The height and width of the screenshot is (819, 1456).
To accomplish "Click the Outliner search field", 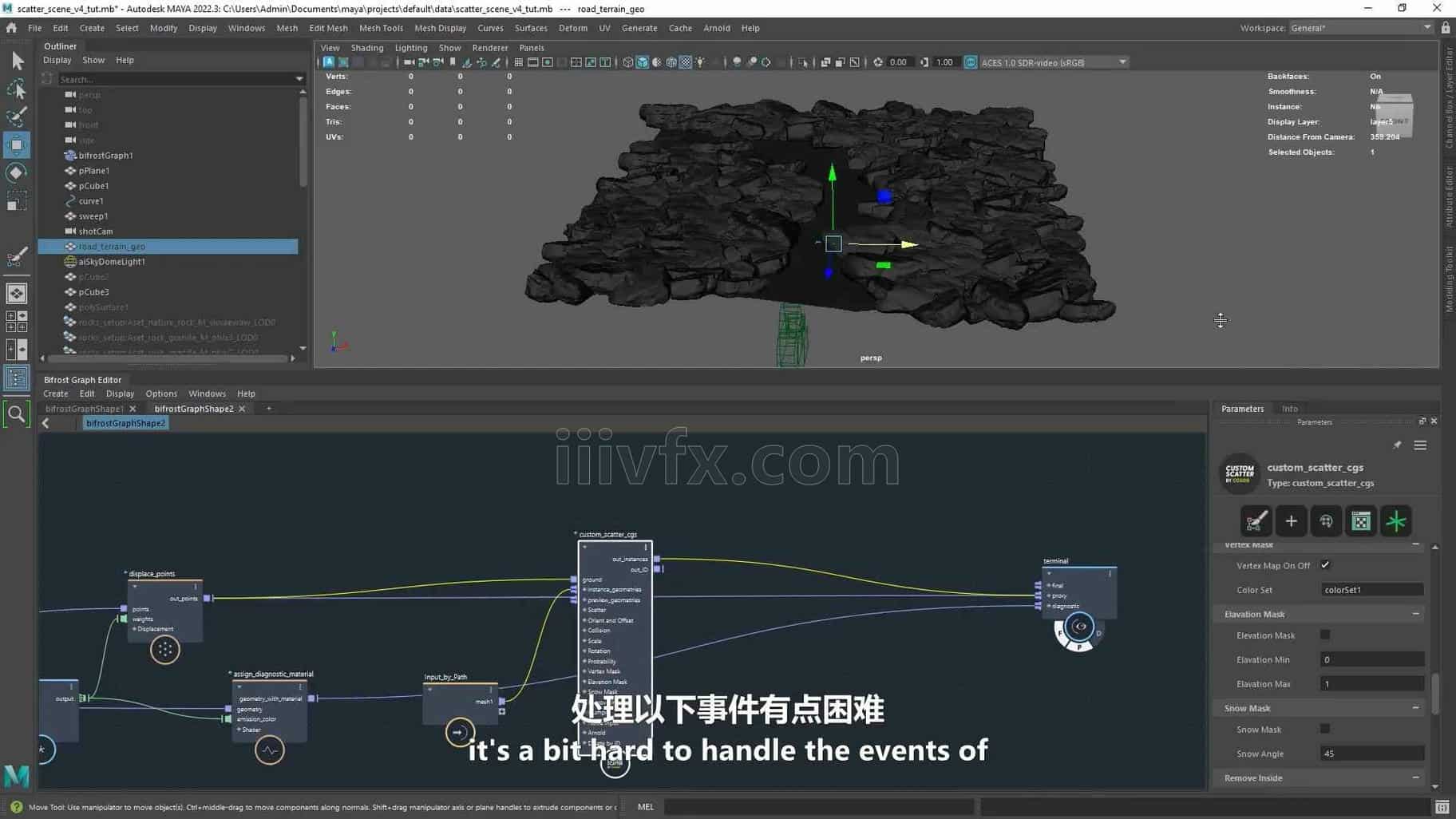I will pos(176,79).
